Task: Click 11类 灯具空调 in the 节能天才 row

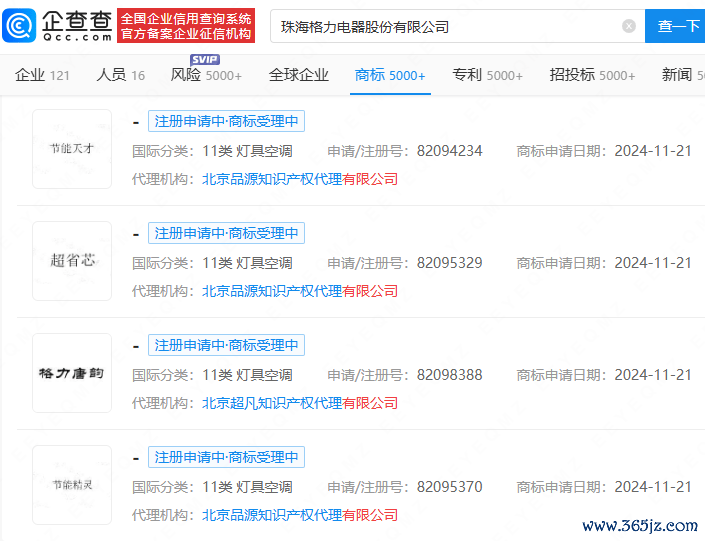Action: pyautogui.click(x=247, y=151)
